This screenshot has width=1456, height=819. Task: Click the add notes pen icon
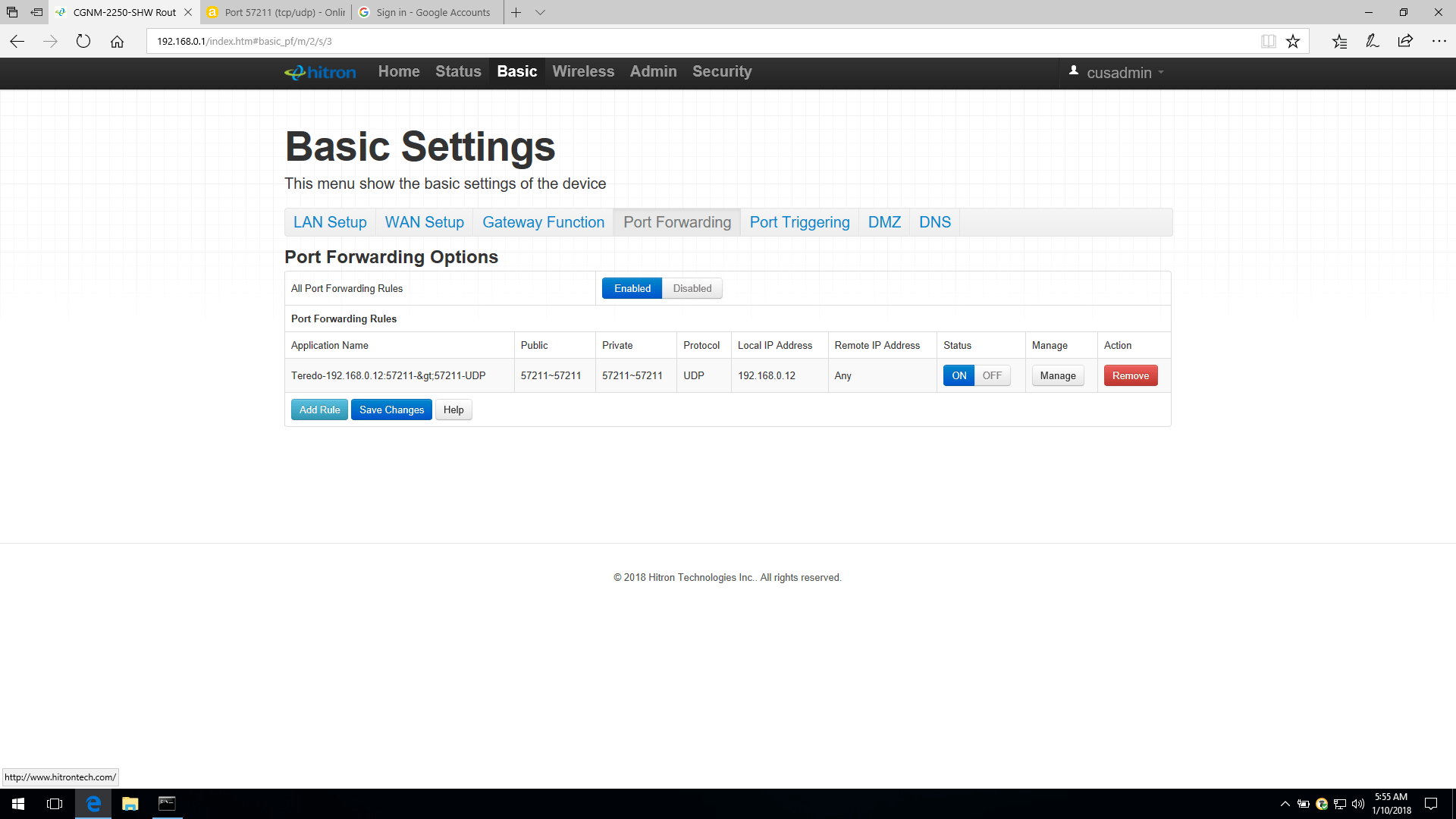click(x=1372, y=42)
